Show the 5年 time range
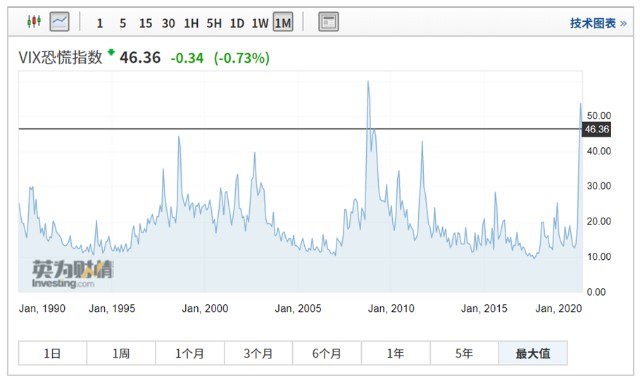The image size is (640, 381). (x=464, y=353)
